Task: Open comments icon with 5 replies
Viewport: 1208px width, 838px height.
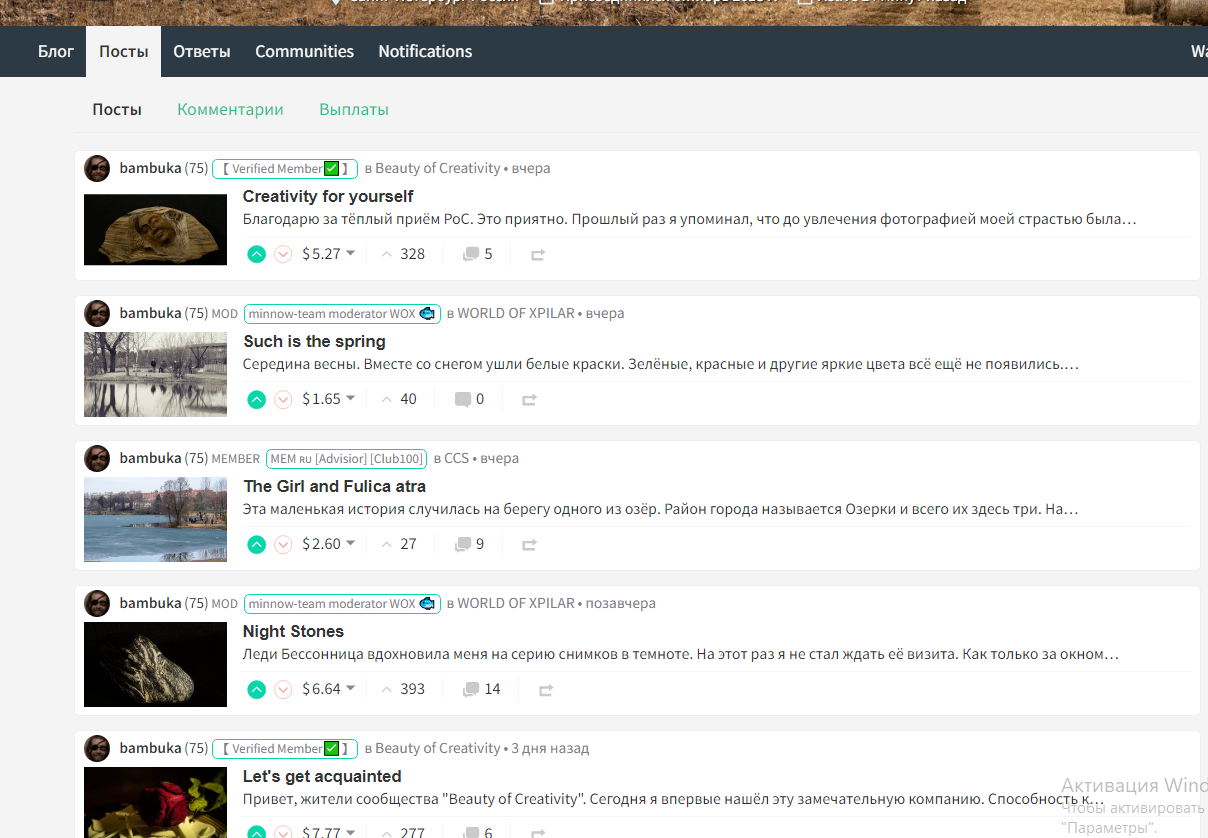Action: [x=471, y=254]
